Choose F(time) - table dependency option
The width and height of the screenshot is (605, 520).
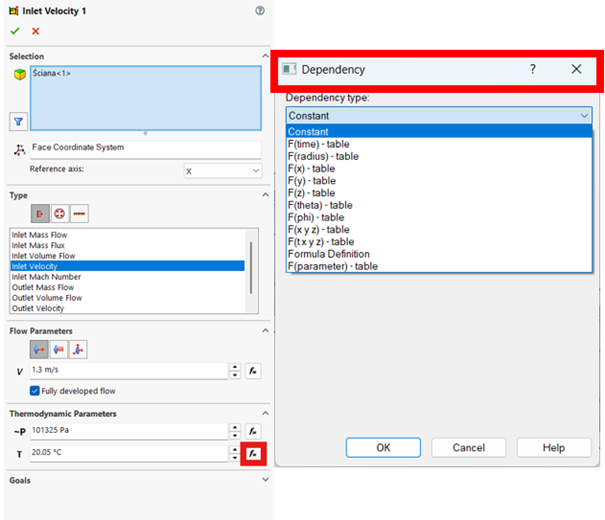tap(322, 144)
